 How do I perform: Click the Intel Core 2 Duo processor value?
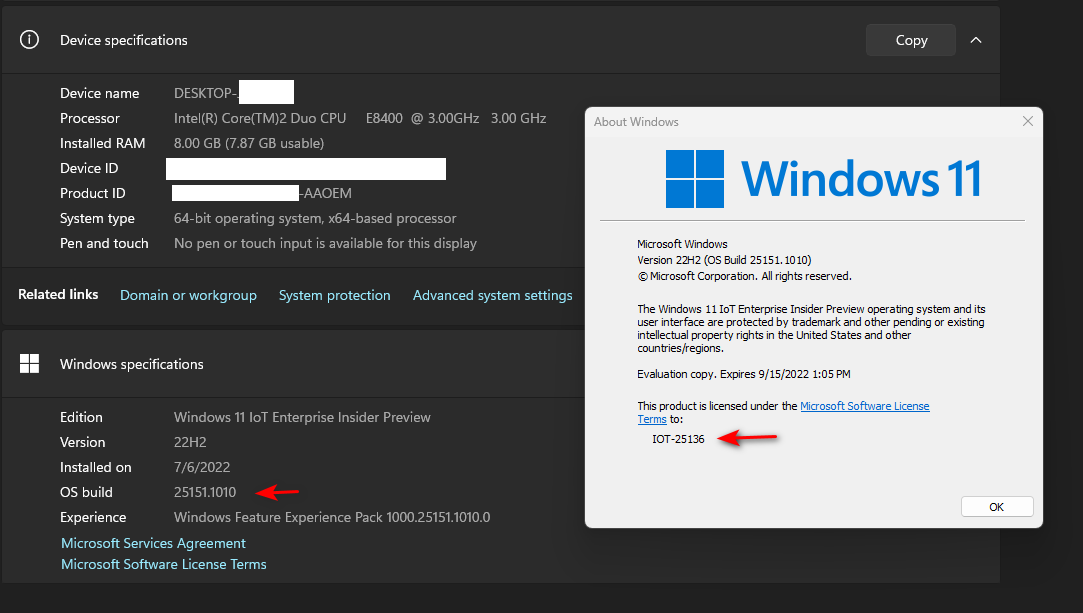pyautogui.click(x=360, y=118)
